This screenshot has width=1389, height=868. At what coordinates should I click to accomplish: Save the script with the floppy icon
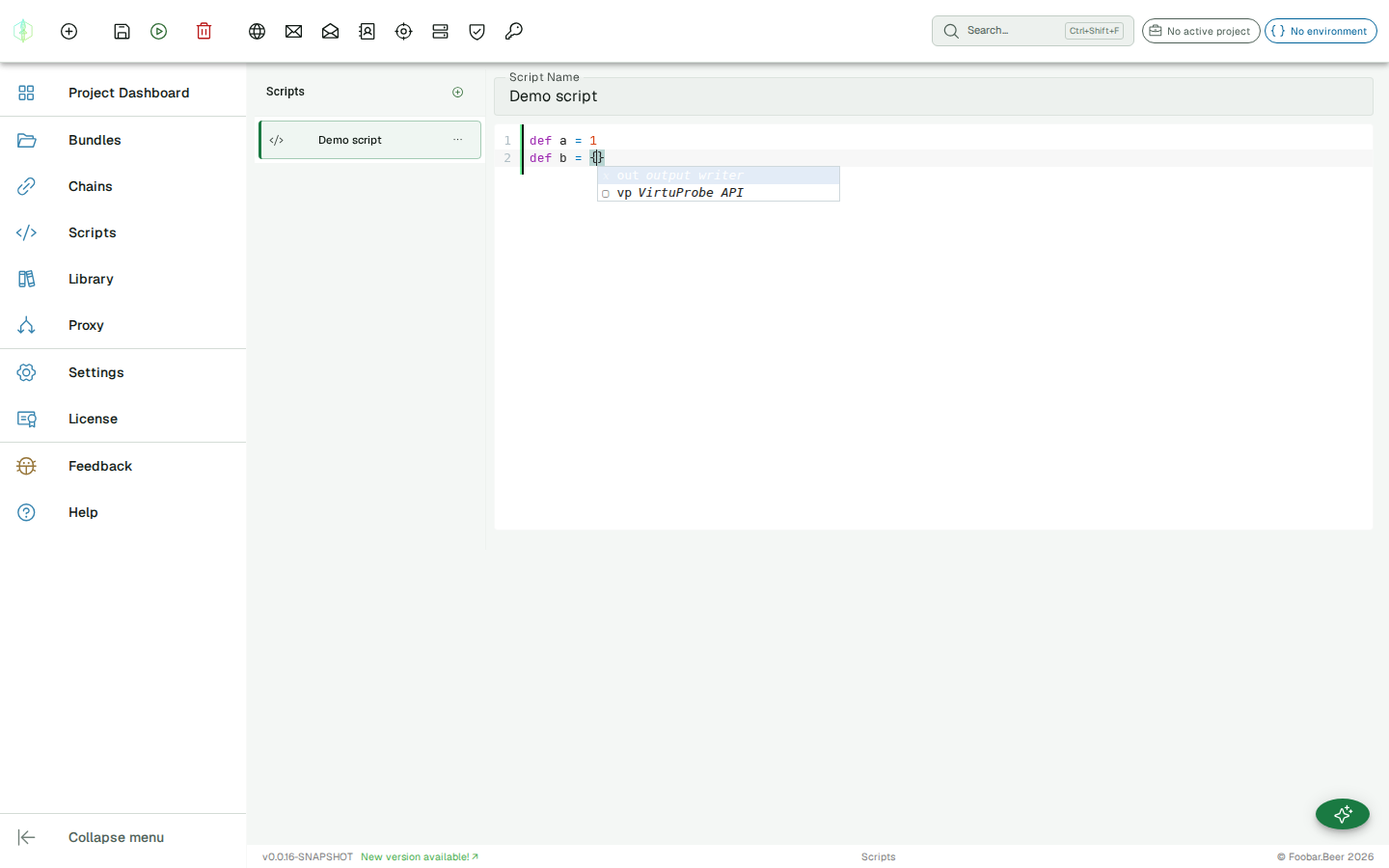click(x=122, y=31)
